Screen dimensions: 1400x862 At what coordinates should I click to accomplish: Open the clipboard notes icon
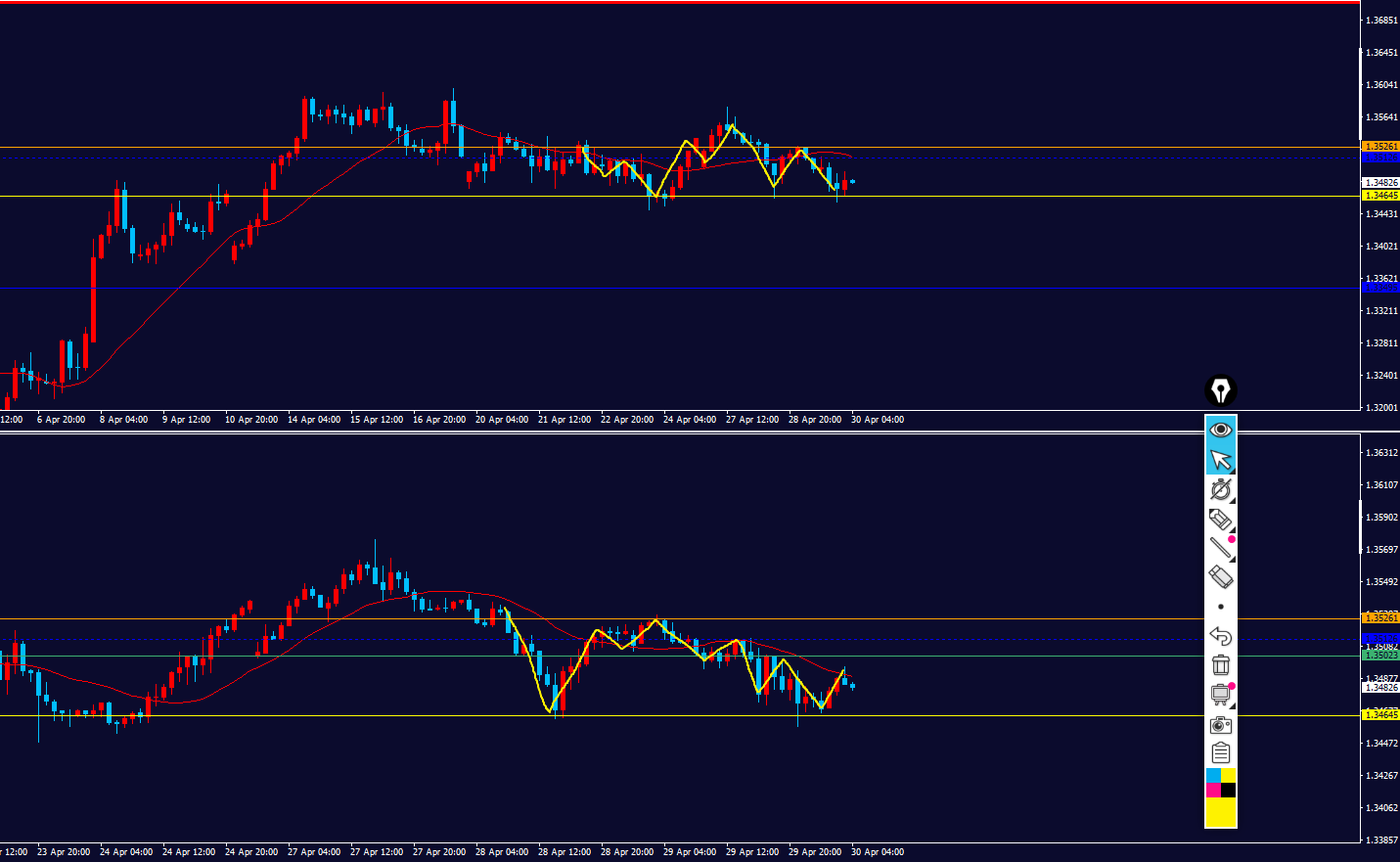coord(1220,752)
